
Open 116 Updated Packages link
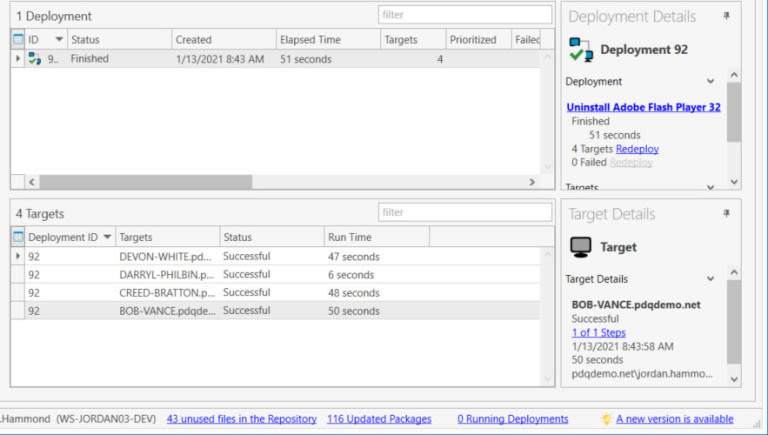379,419
